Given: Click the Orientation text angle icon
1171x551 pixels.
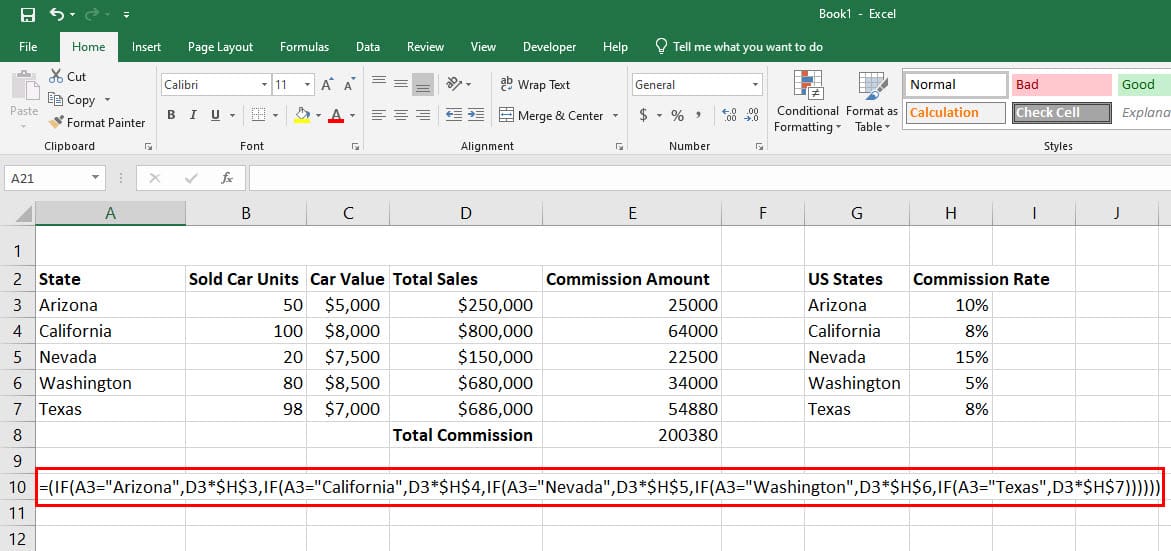Looking at the screenshot, I should tap(454, 84).
